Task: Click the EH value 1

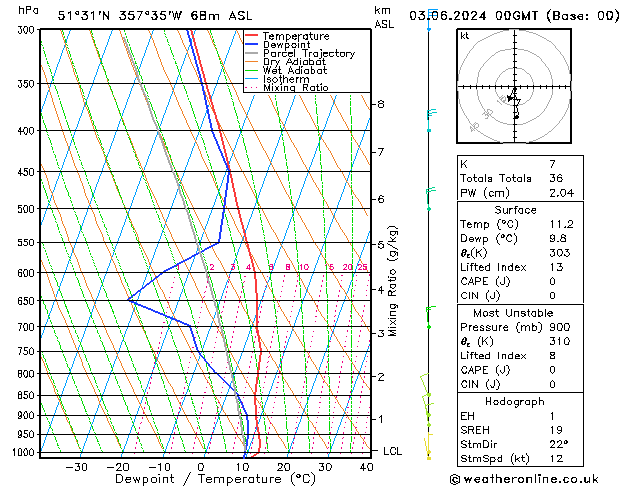Action: coord(552,416)
